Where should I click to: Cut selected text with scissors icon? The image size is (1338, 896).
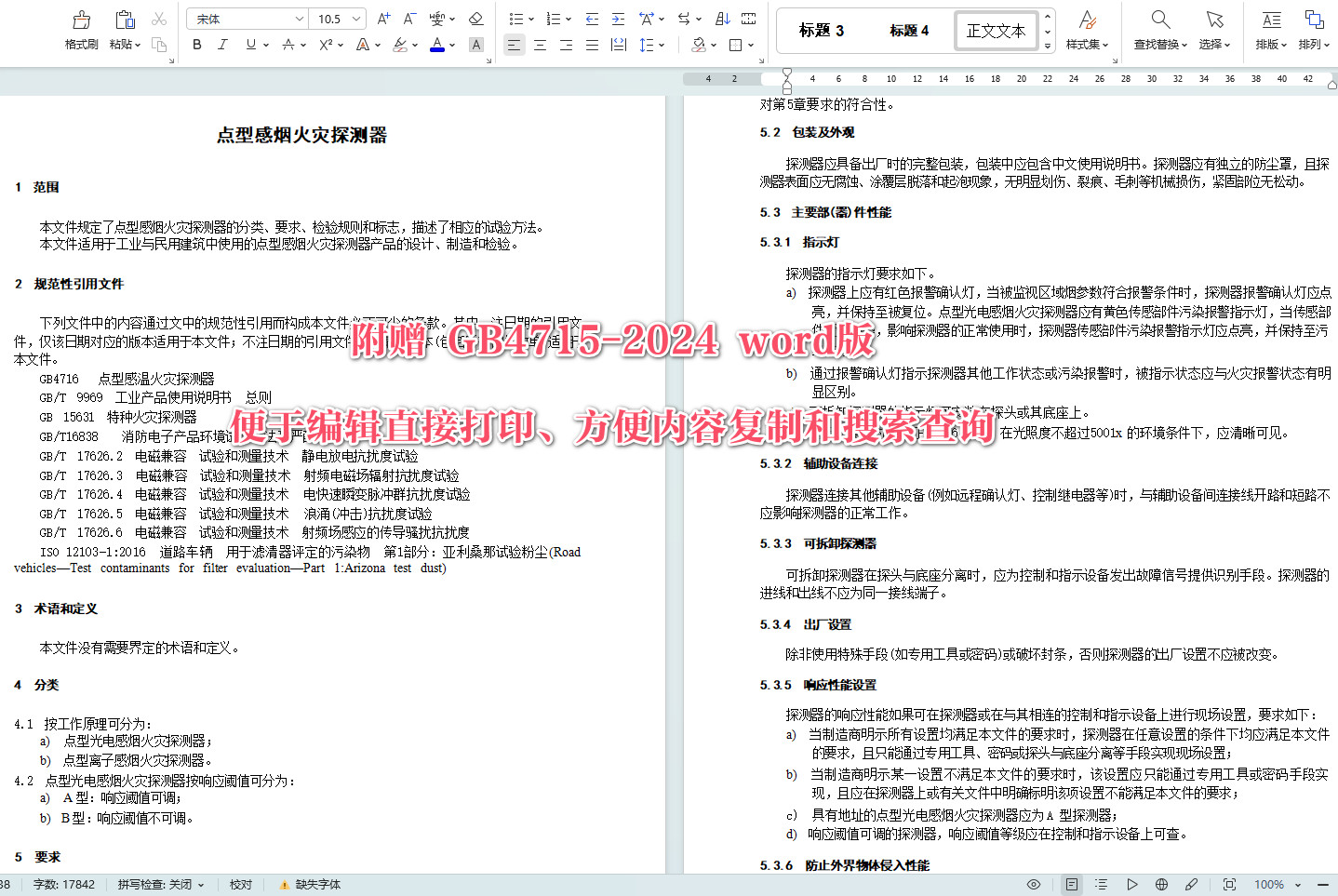pos(158,18)
